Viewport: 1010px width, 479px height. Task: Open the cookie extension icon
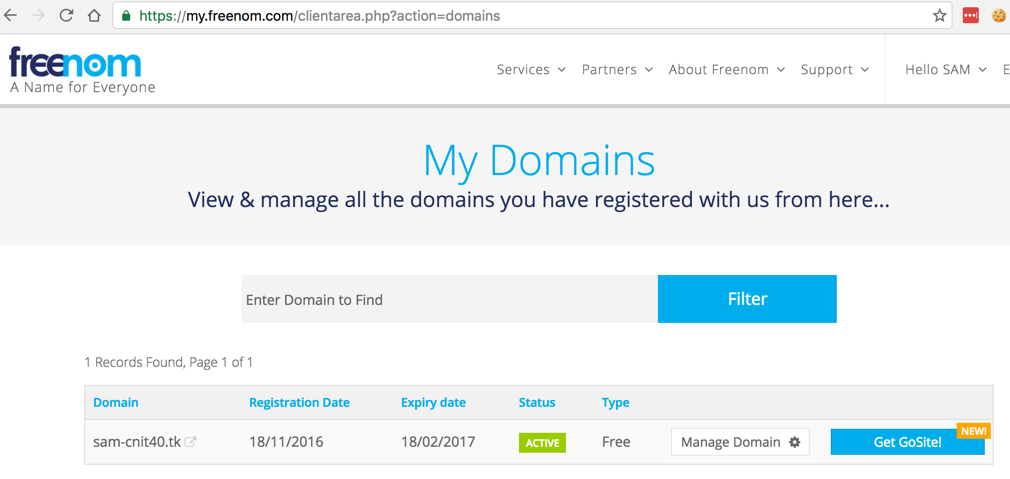(x=999, y=16)
